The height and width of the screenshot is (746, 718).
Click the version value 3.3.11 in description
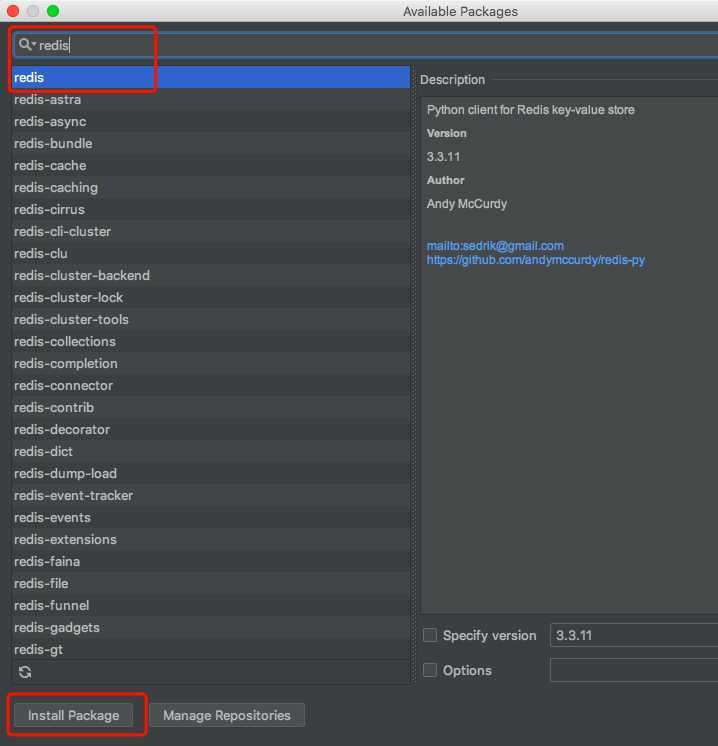pos(443,157)
